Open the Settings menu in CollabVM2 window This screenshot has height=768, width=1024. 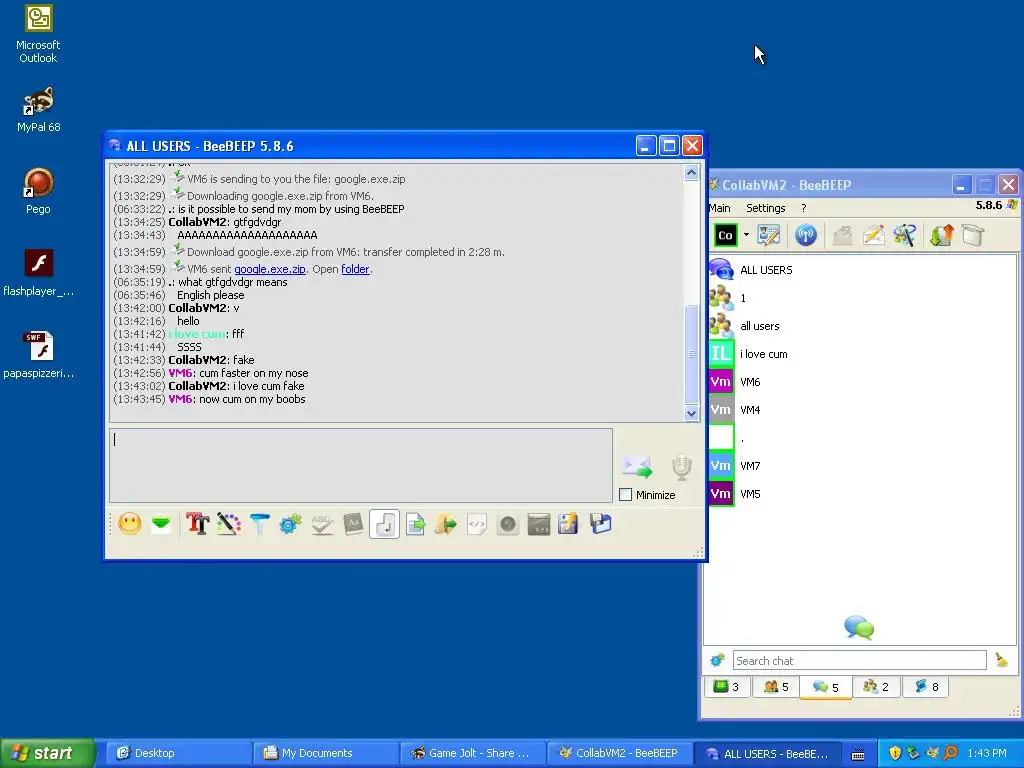765,208
